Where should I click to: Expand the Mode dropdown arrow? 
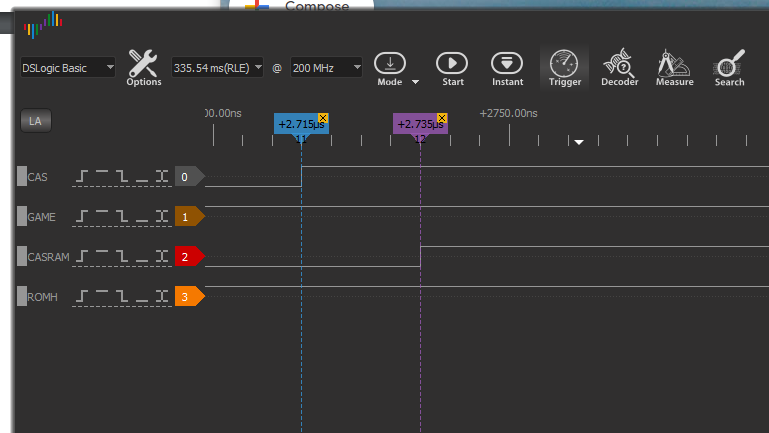[415, 82]
